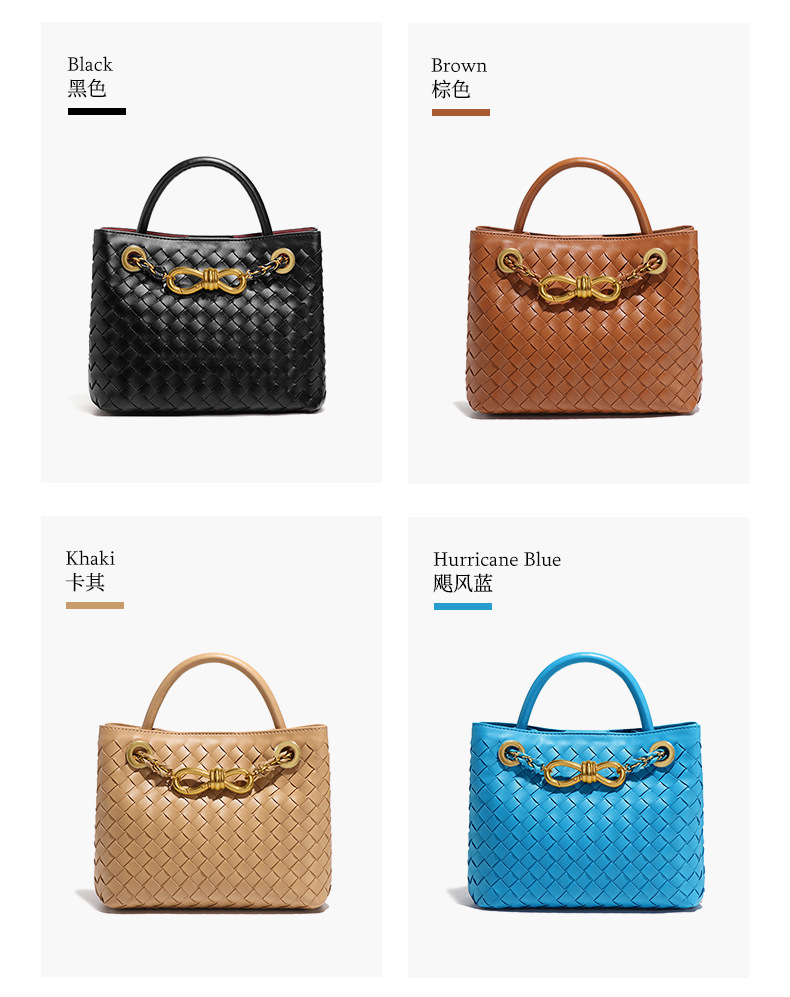Click the gold bow clasp on brown bag

[x=579, y=288]
